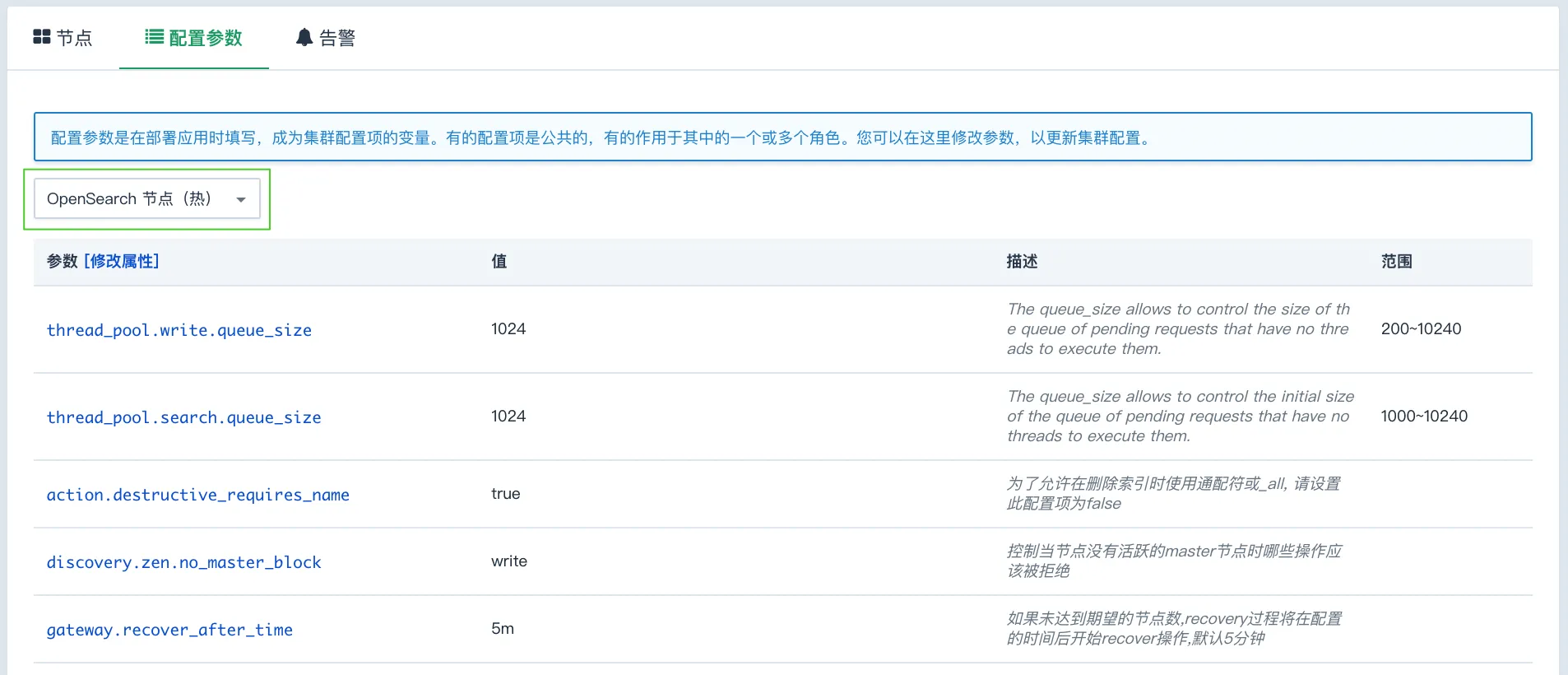
Task: Select thread_pool.search.queue_size parameter name
Action: (x=183, y=417)
